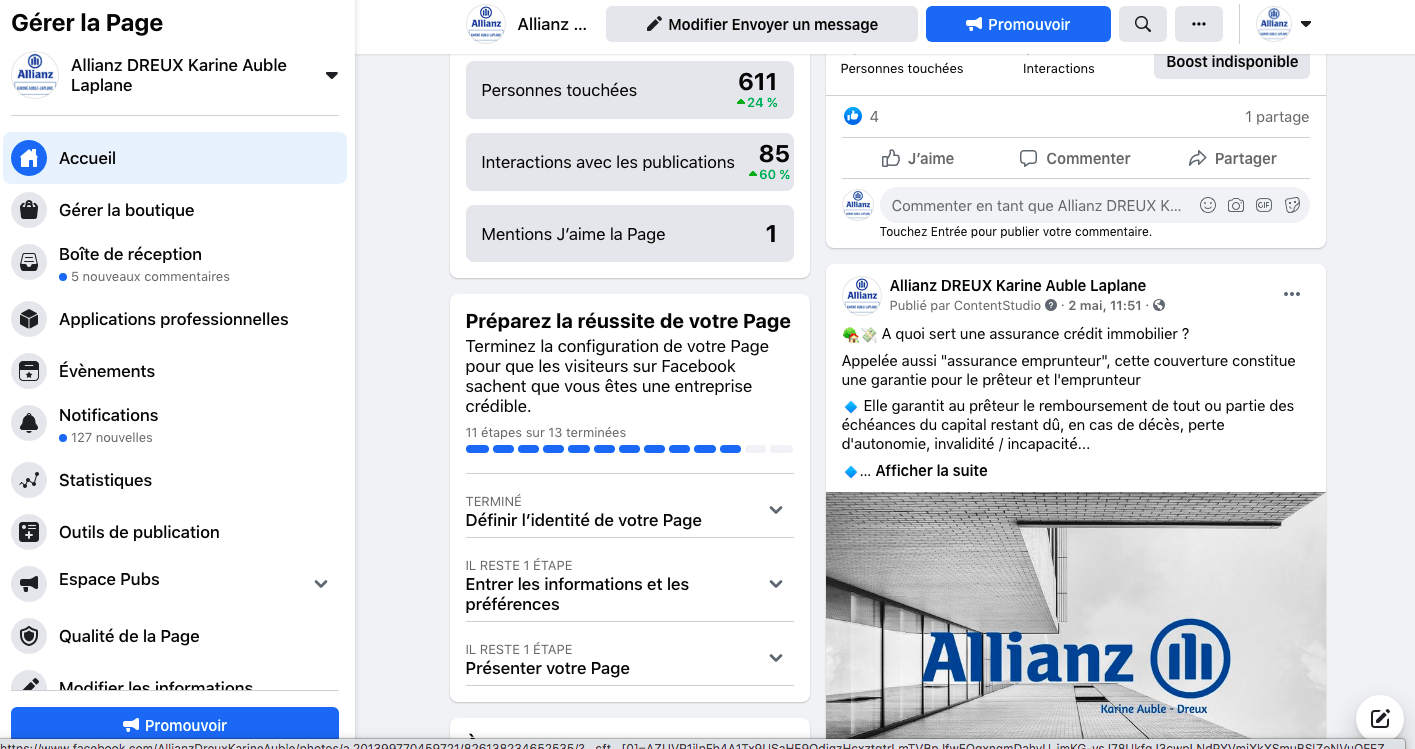The width and height of the screenshot is (1415, 749).
Task: Select Gérer la boutique menu item
Action: pos(175,210)
